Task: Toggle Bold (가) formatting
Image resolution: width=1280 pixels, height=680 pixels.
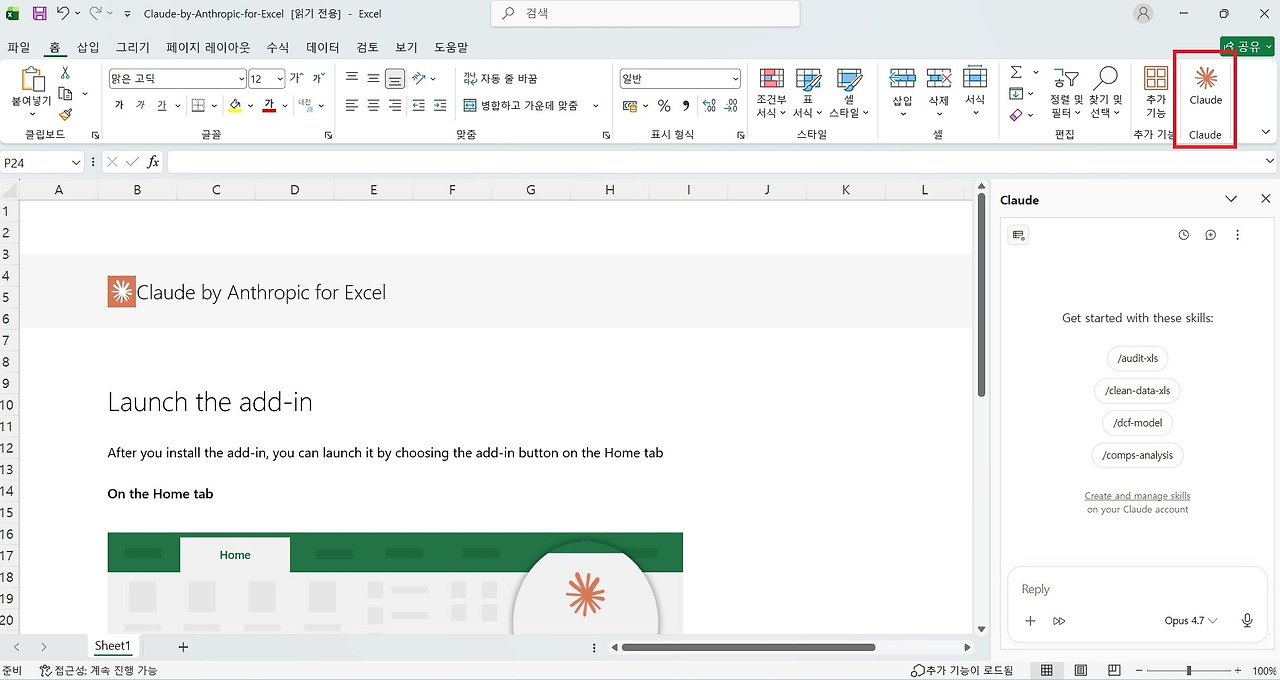Action: pyautogui.click(x=119, y=105)
